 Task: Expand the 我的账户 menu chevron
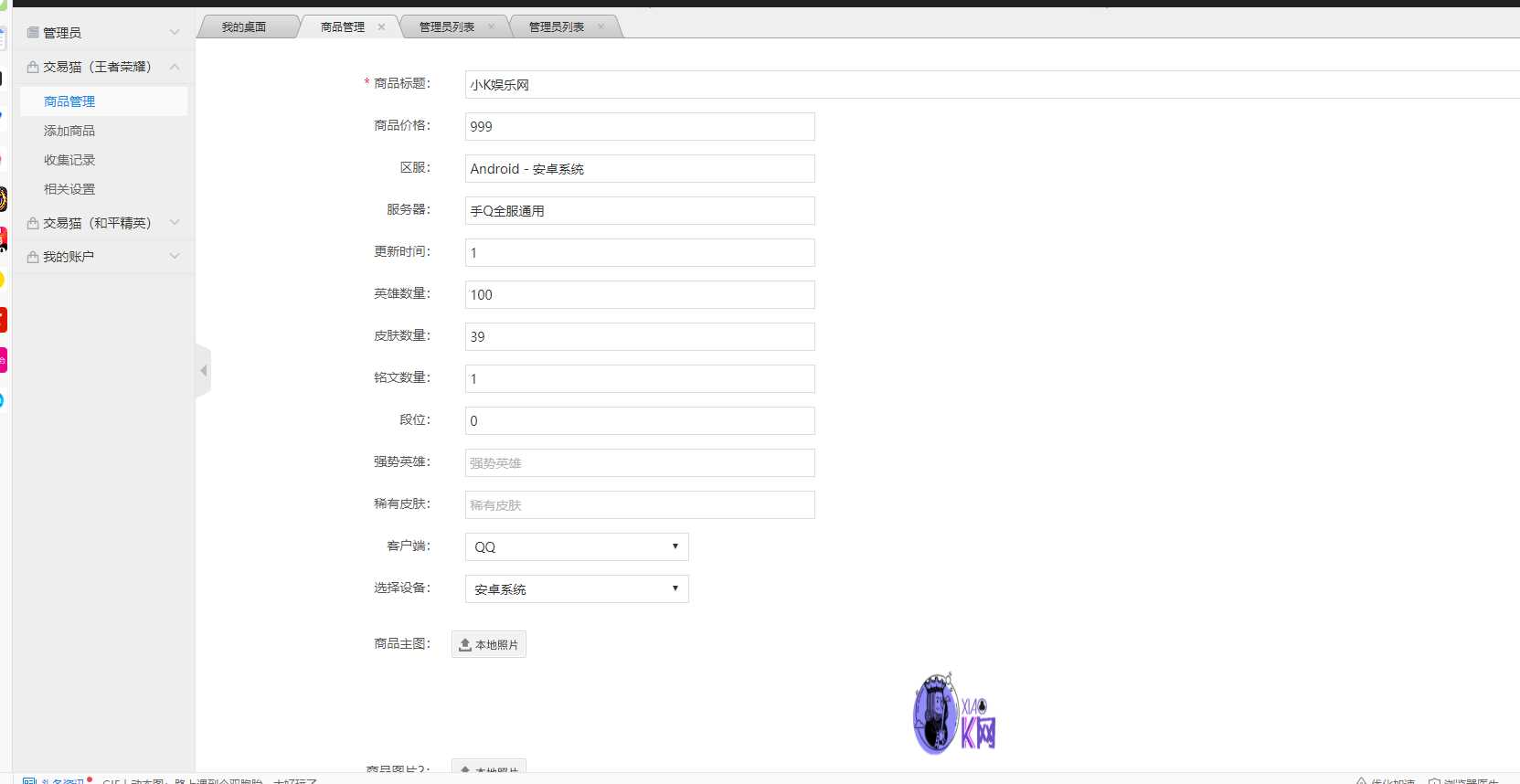click(175, 257)
